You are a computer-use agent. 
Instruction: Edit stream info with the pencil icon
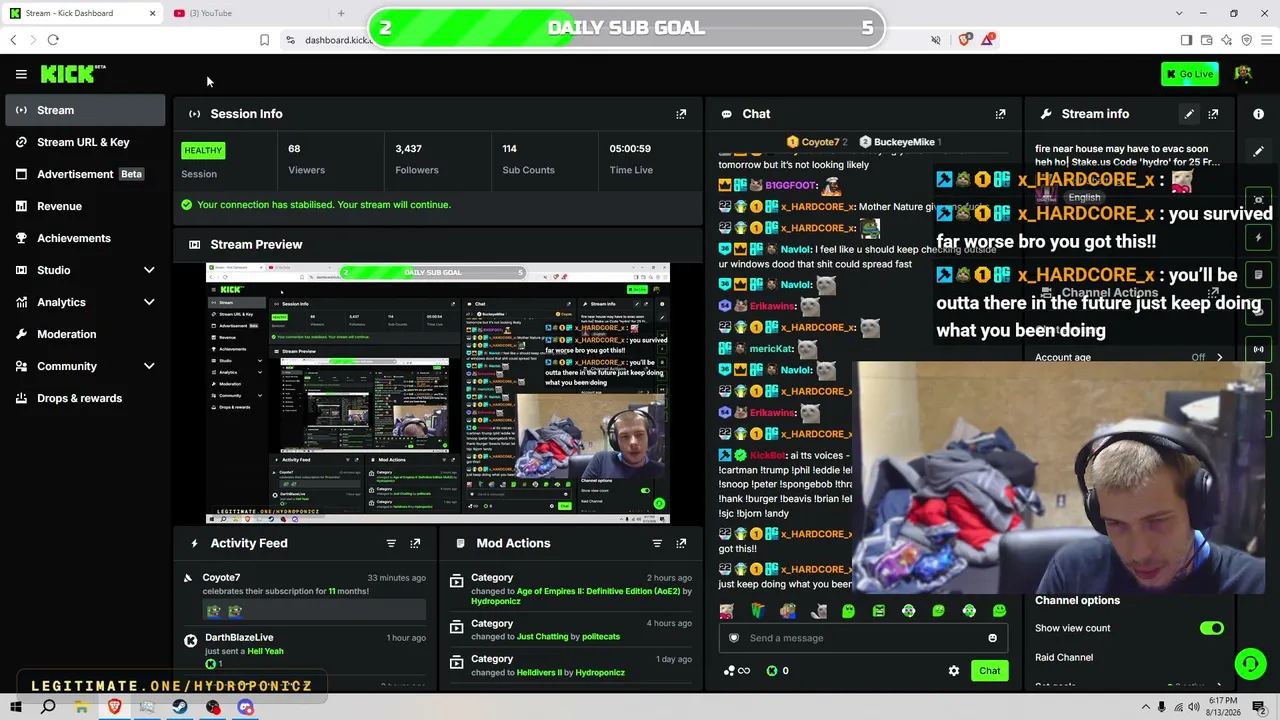[x=1189, y=114]
